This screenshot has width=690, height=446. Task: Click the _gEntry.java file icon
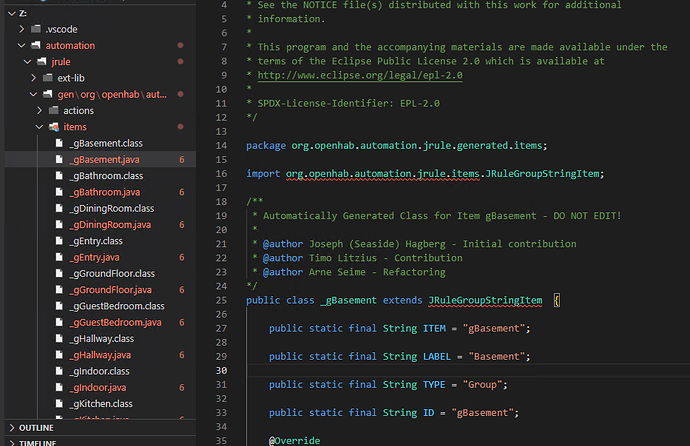[x=59, y=257]
